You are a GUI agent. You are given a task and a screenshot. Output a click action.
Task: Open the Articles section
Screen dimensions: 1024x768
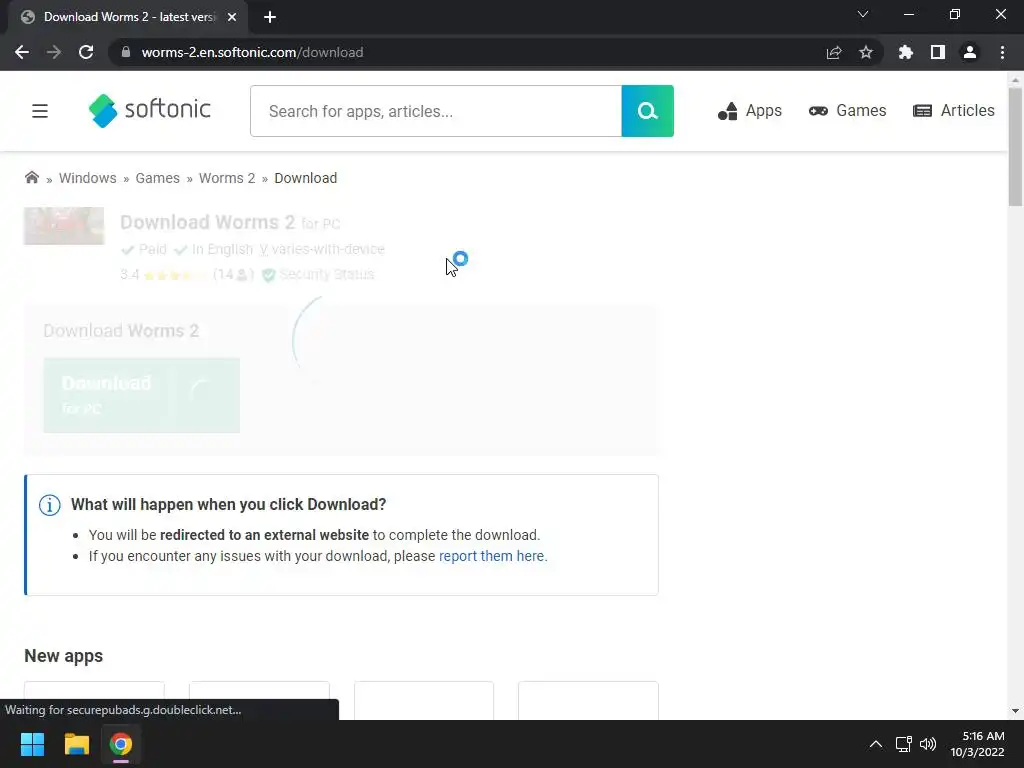coord(953,111)
